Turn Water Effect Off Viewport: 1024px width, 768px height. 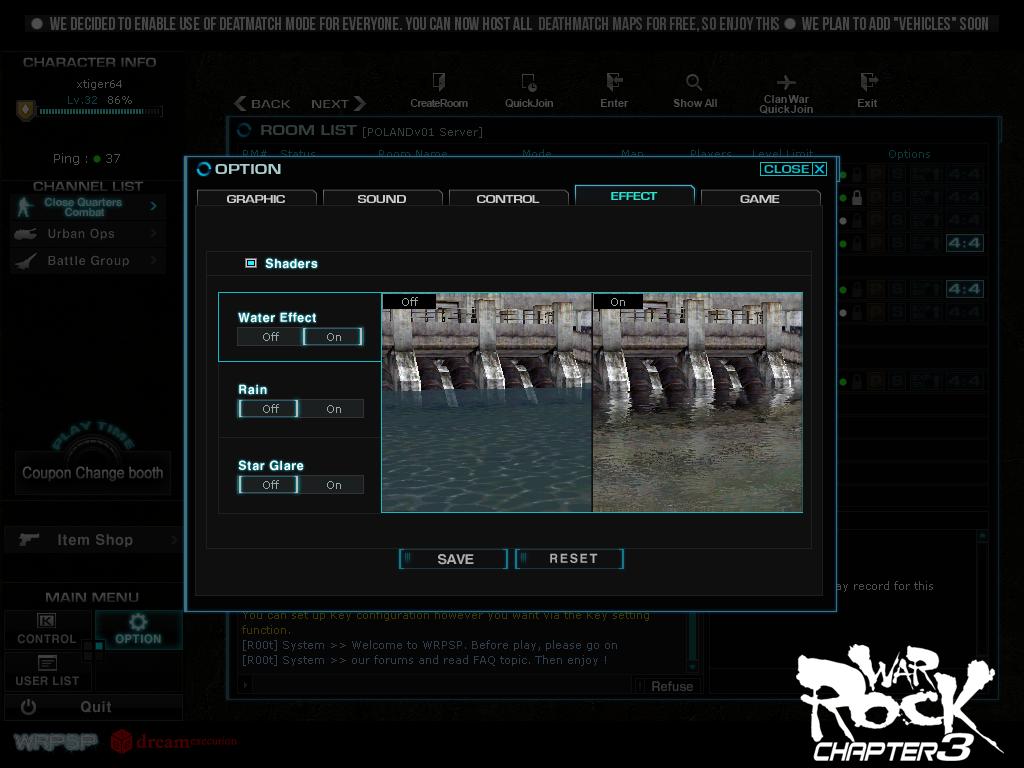point(270,337)
